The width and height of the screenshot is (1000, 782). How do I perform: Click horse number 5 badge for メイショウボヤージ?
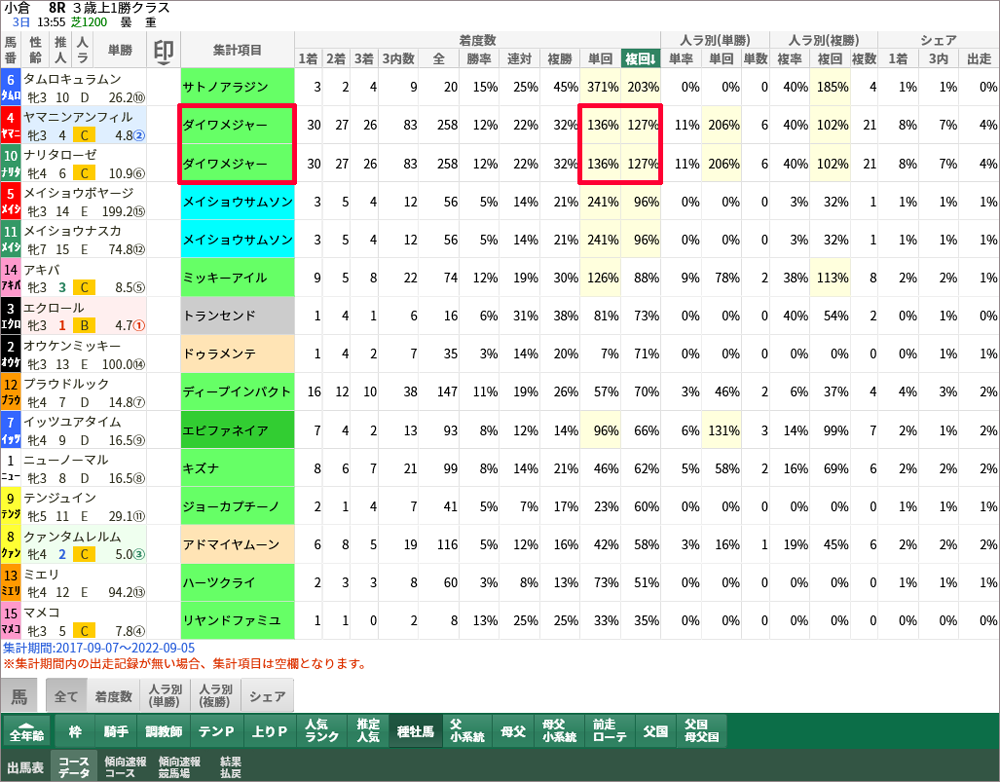pos(11,202)
